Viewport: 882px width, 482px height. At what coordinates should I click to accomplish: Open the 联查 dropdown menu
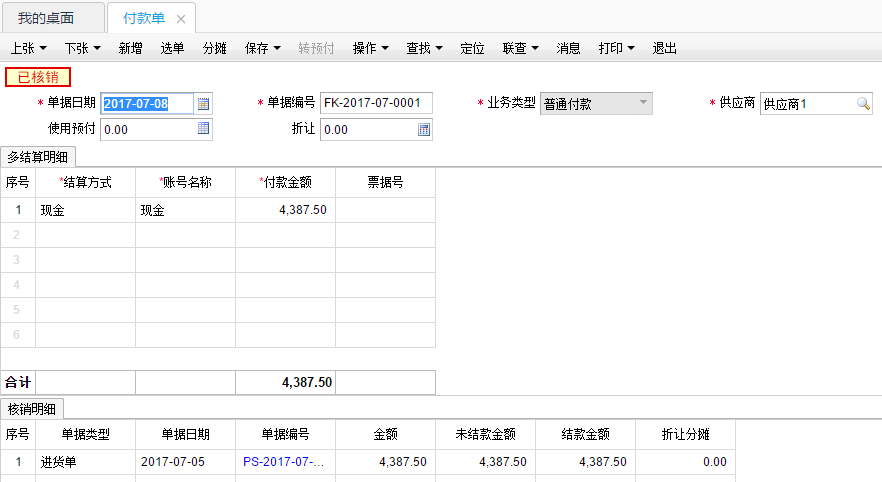pos(520,48)
